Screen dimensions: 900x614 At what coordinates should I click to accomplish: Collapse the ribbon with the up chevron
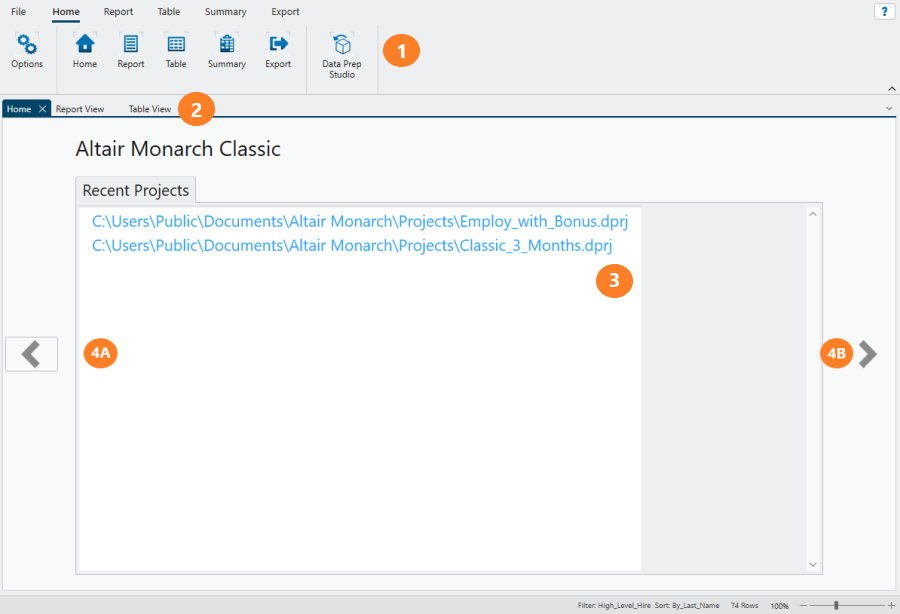[x=891, y=88]
